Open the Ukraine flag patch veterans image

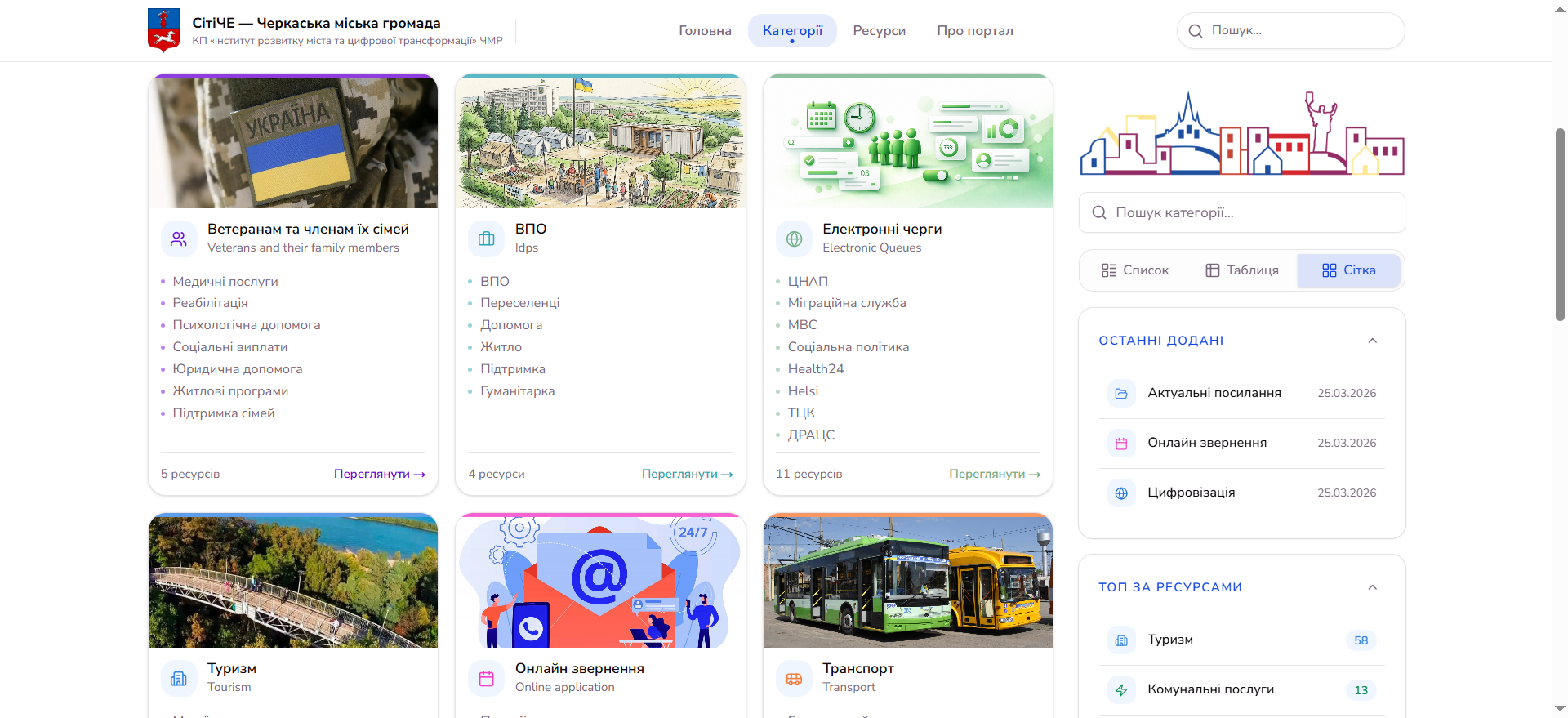click(293, 142)
